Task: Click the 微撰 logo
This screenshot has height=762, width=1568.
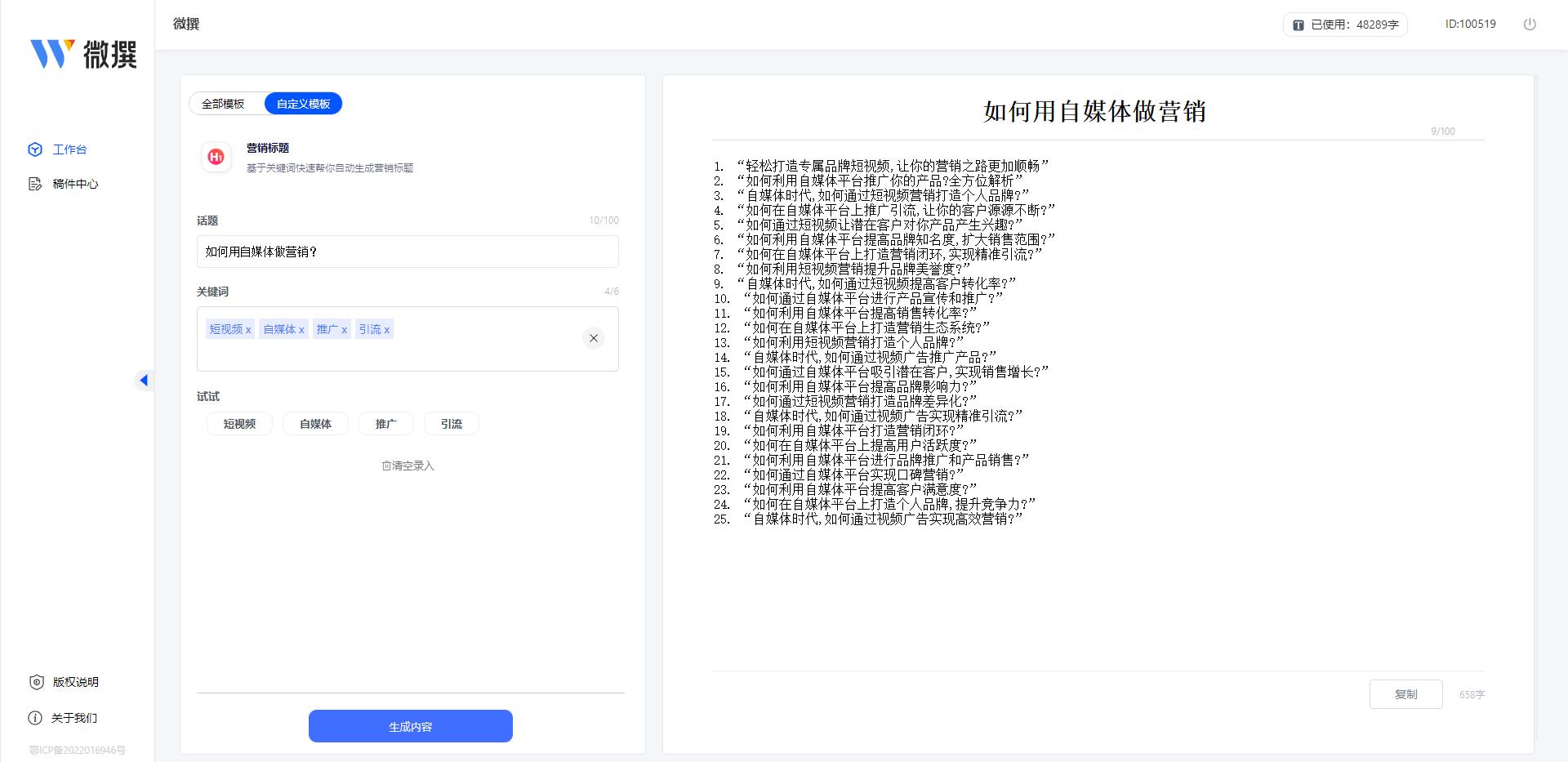Action: click(x=82, y=54)
